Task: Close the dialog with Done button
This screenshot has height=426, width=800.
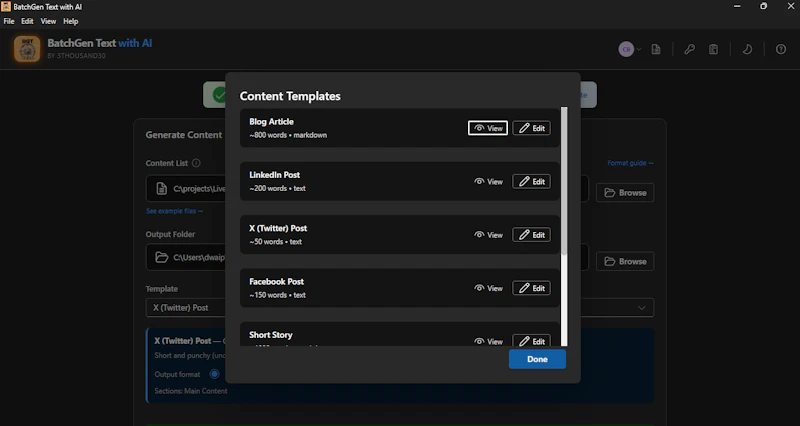Action: coord(537,359)
